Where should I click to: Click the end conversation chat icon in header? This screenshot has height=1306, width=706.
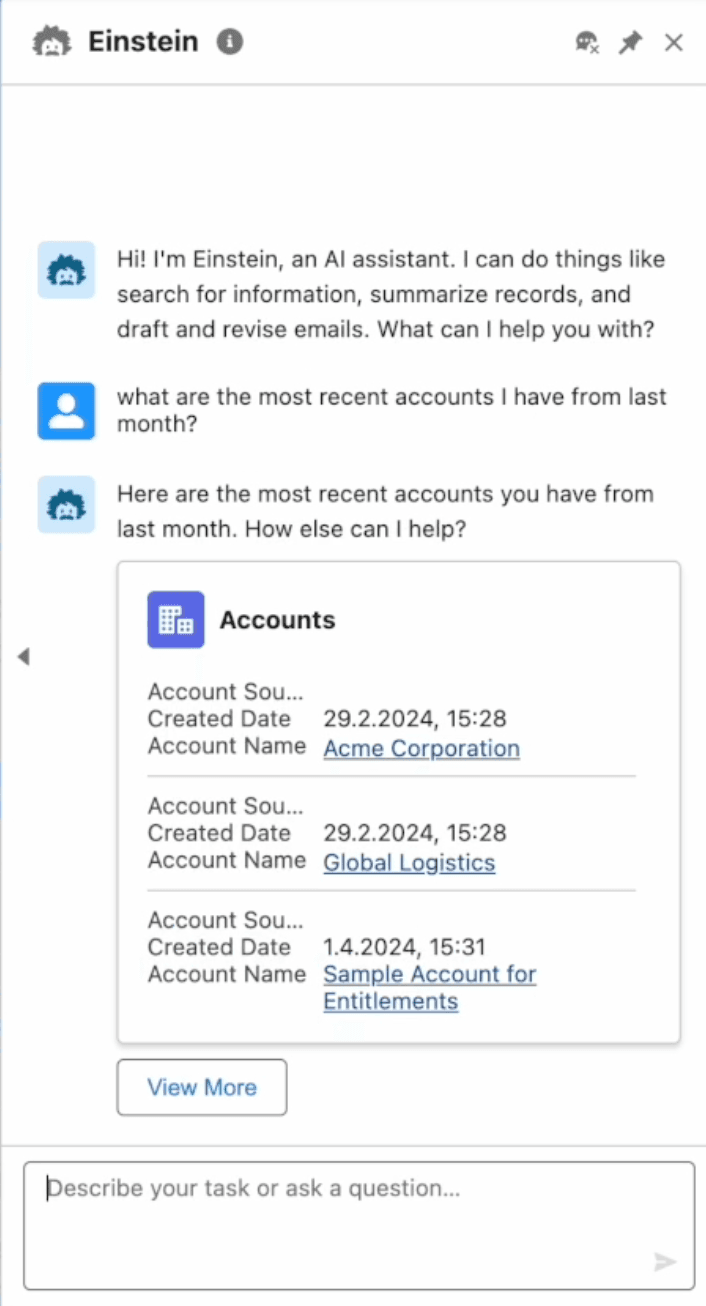pos(587,42)
